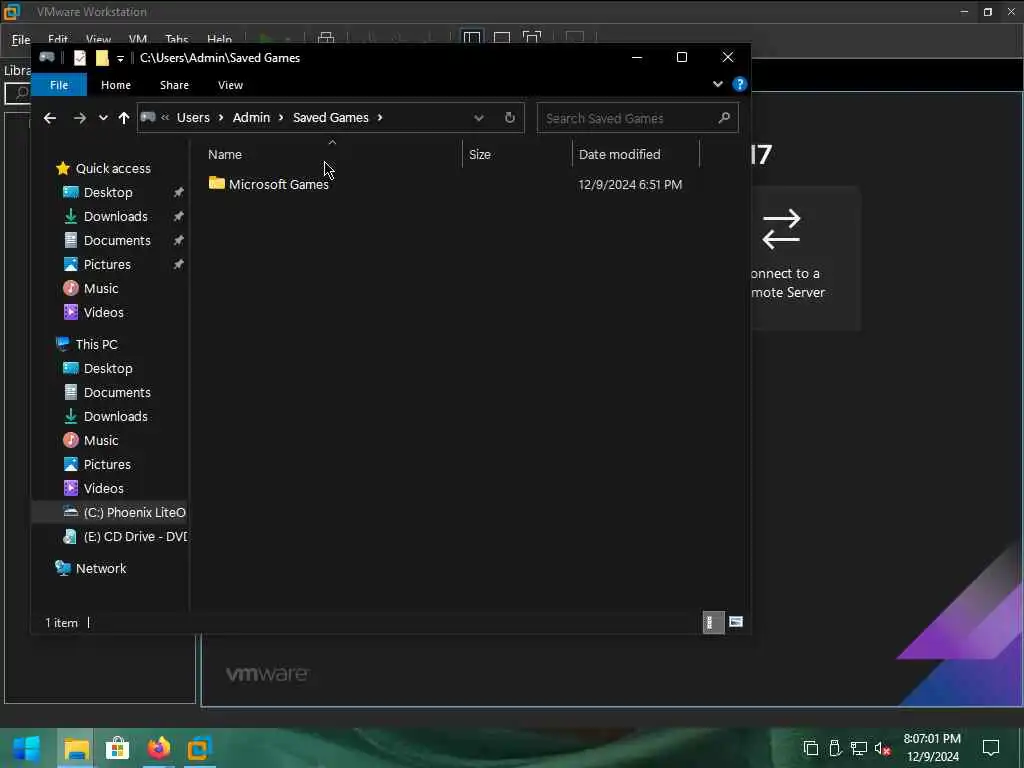Screen dimensions: 1024x768
Task: Click the Search Saved Games field
Action: pyautogui.click(x=637, y=118)
